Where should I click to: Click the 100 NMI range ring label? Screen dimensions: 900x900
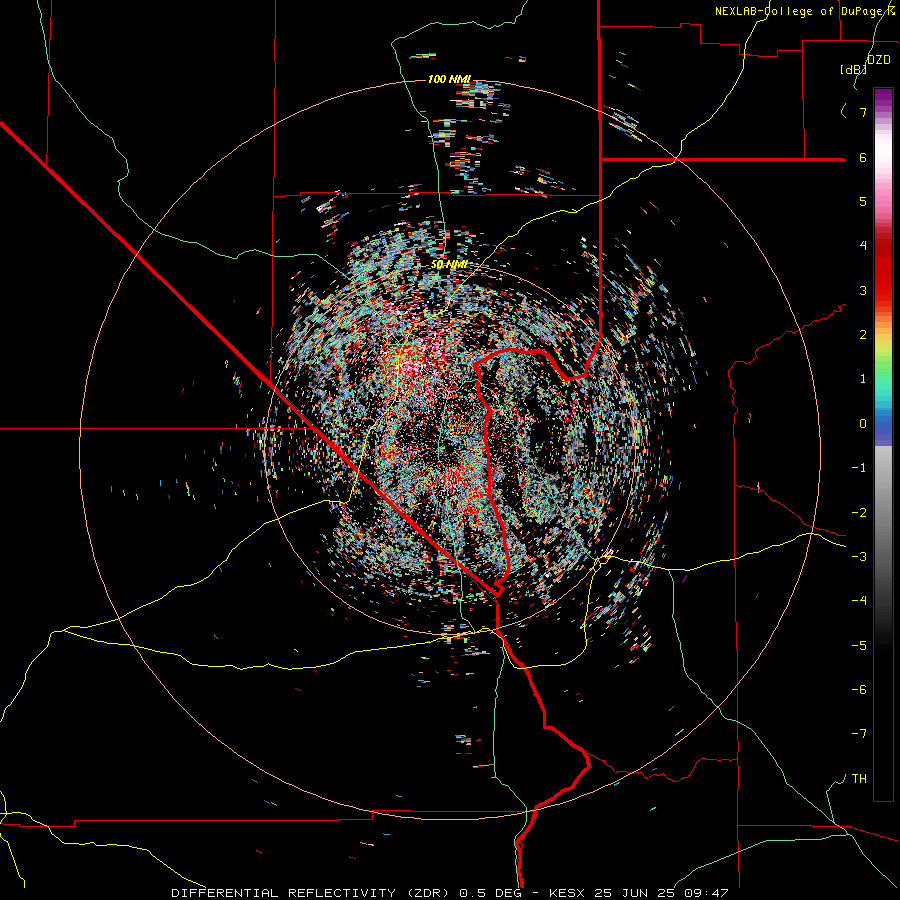pyautogui.click(x=449, y=79)
